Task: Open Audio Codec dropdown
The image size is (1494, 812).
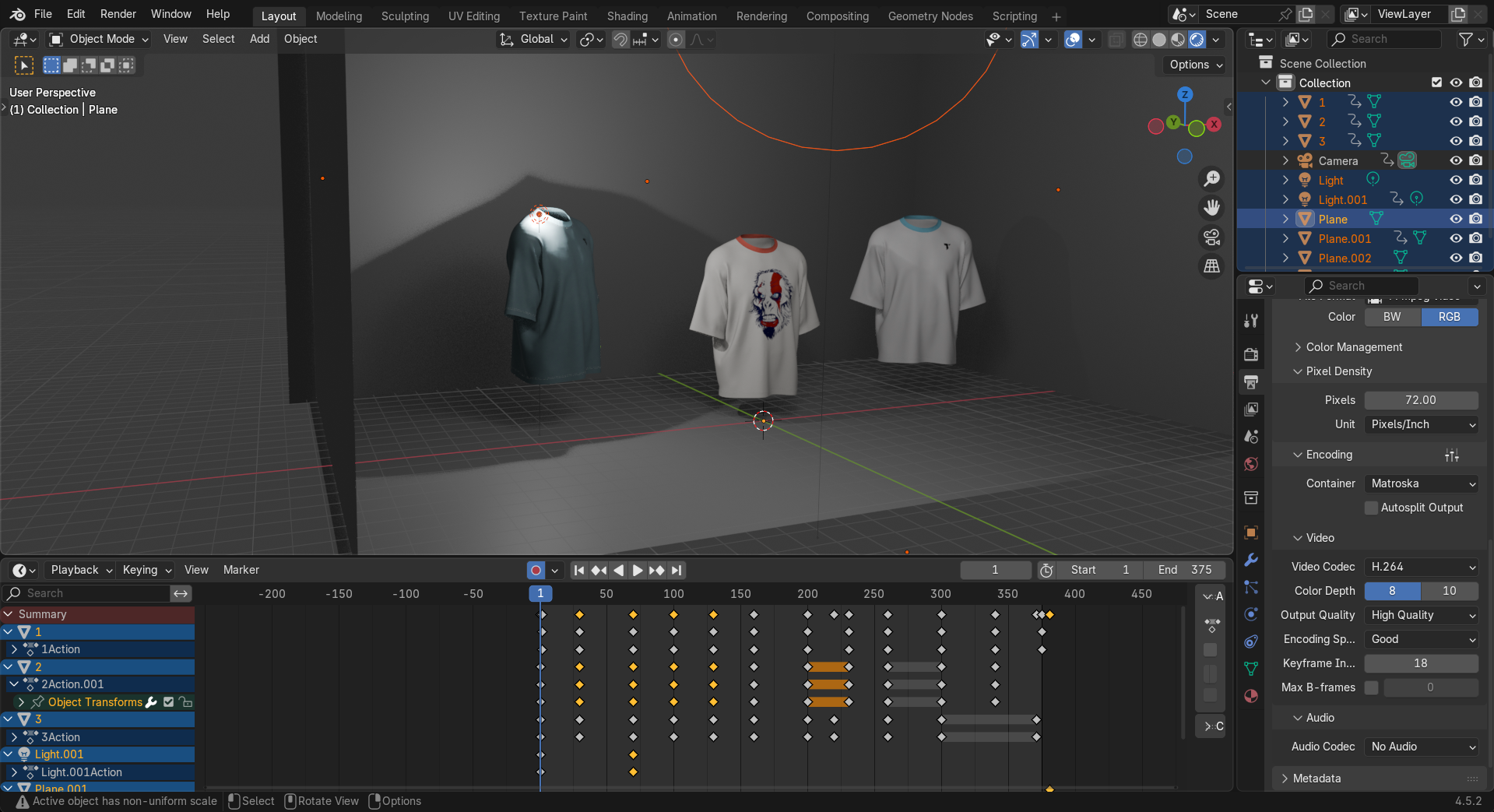Action: pyautogui.click(x=1422, y=747)
